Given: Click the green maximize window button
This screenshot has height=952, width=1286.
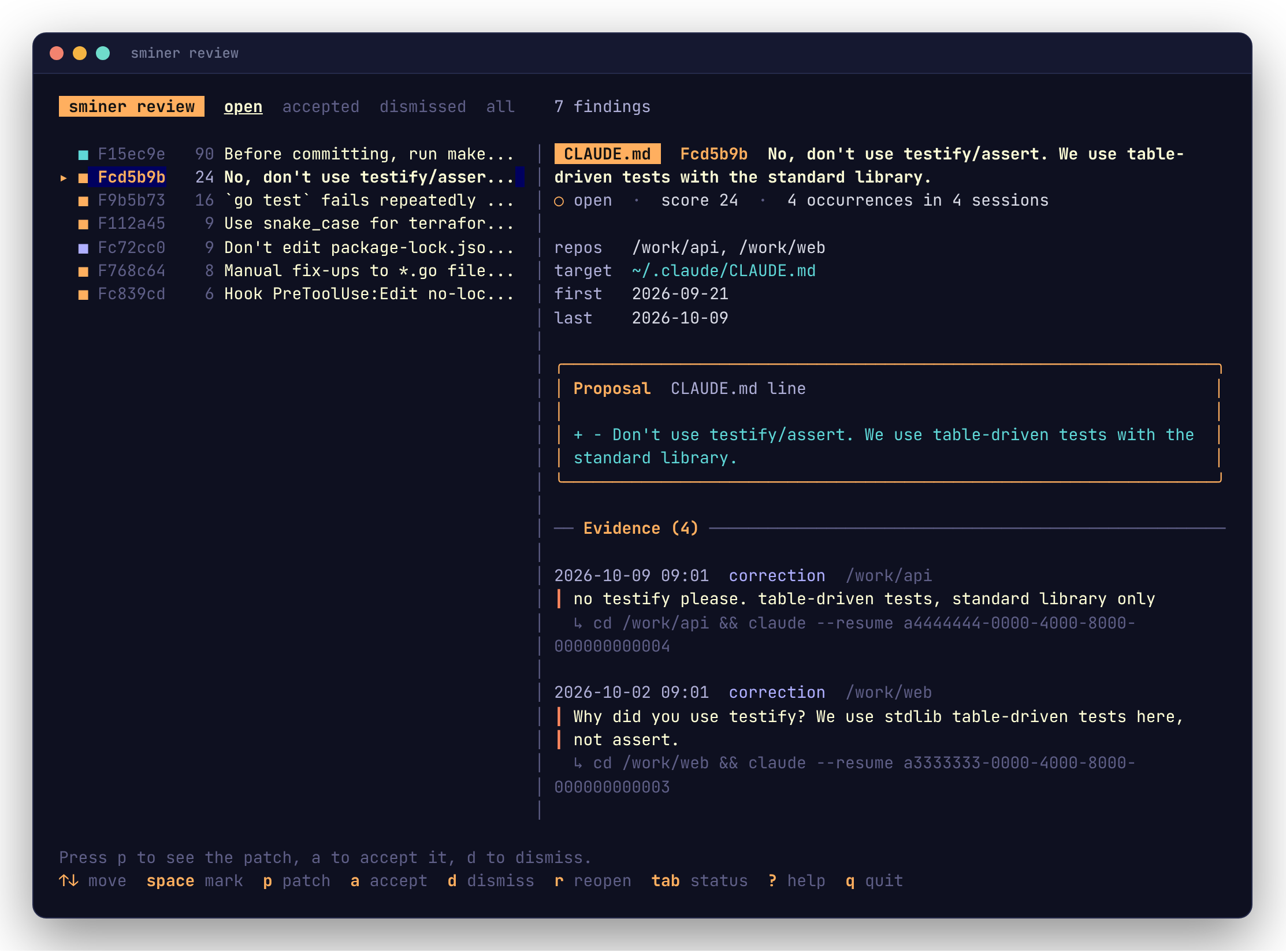Looking at the screenshot, I should pos(103,53).
